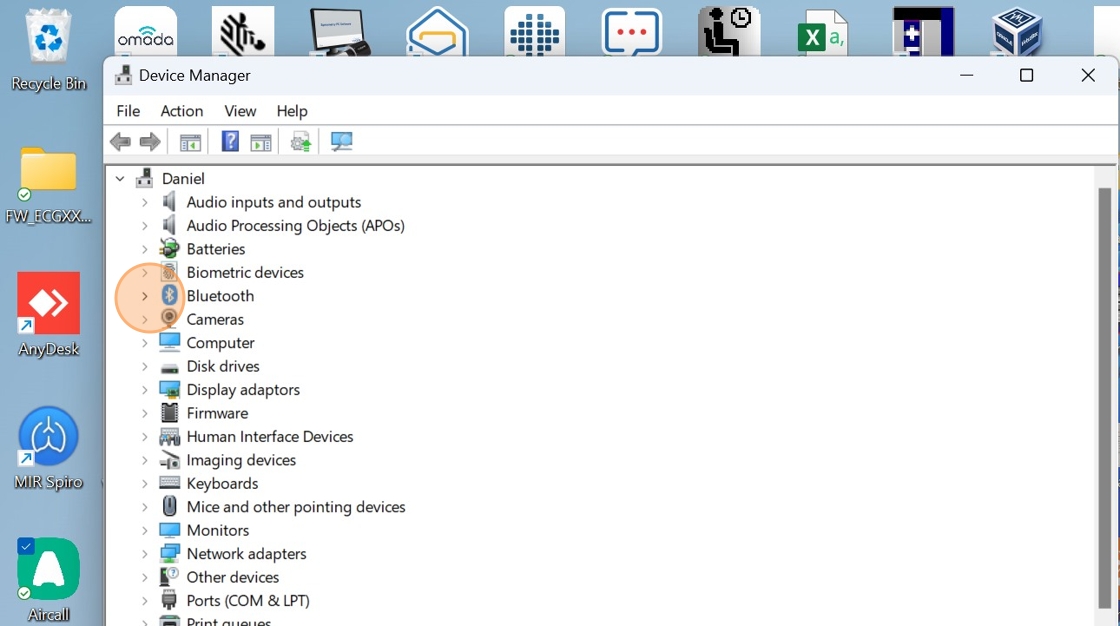Click the Show/Hide Console Tree toolbar icon

190,142
